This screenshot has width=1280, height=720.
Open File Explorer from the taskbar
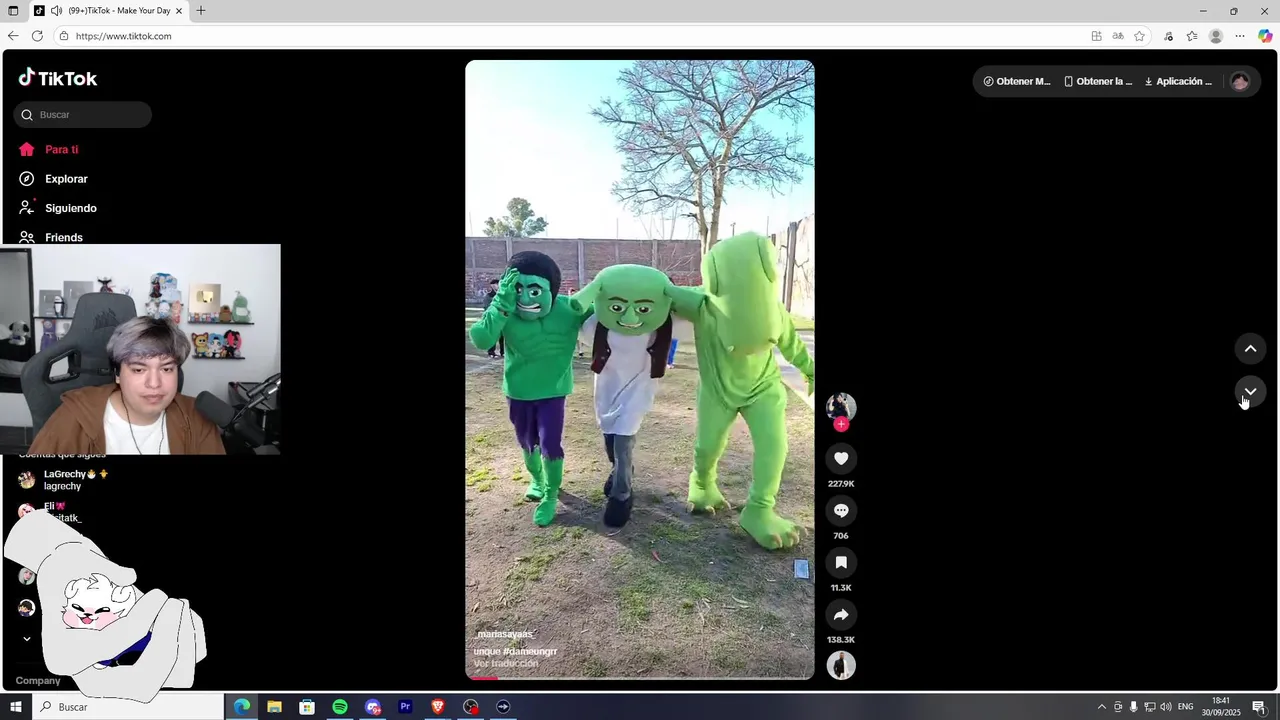click(x=274, y=707)
